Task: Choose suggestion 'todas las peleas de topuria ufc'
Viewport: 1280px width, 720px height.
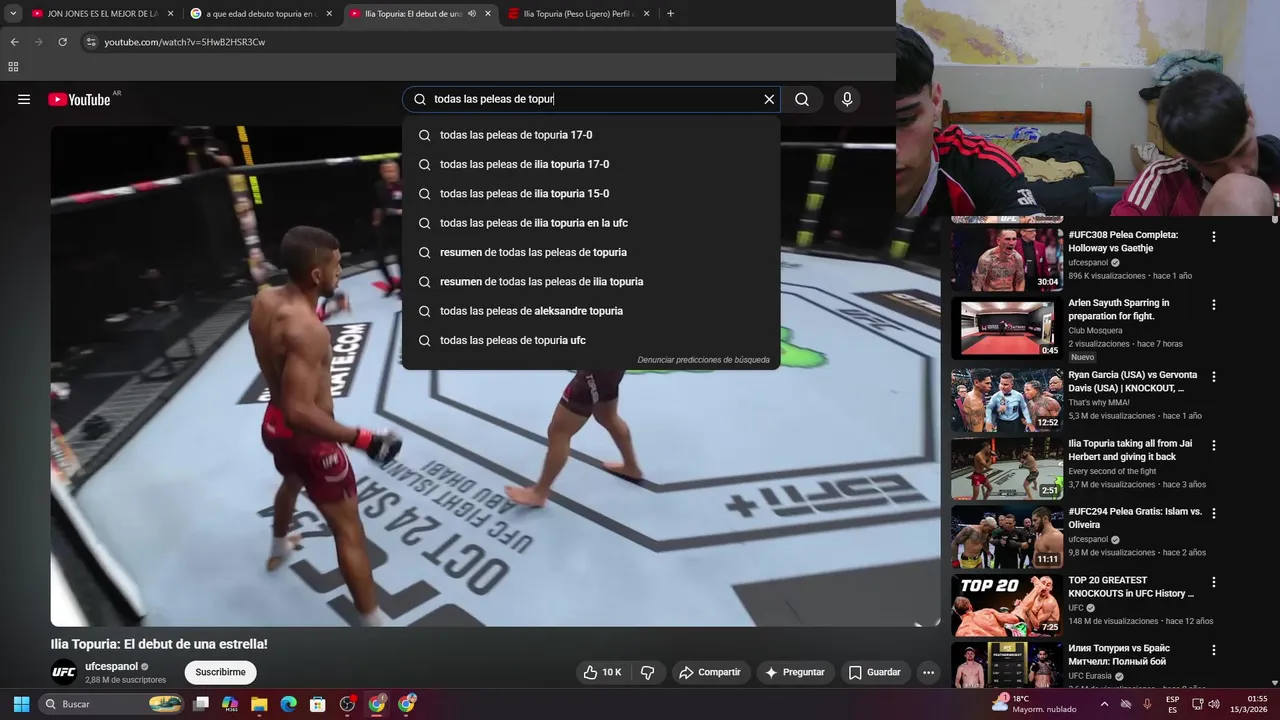Action: pyautogui.click(x=591, y=340)
